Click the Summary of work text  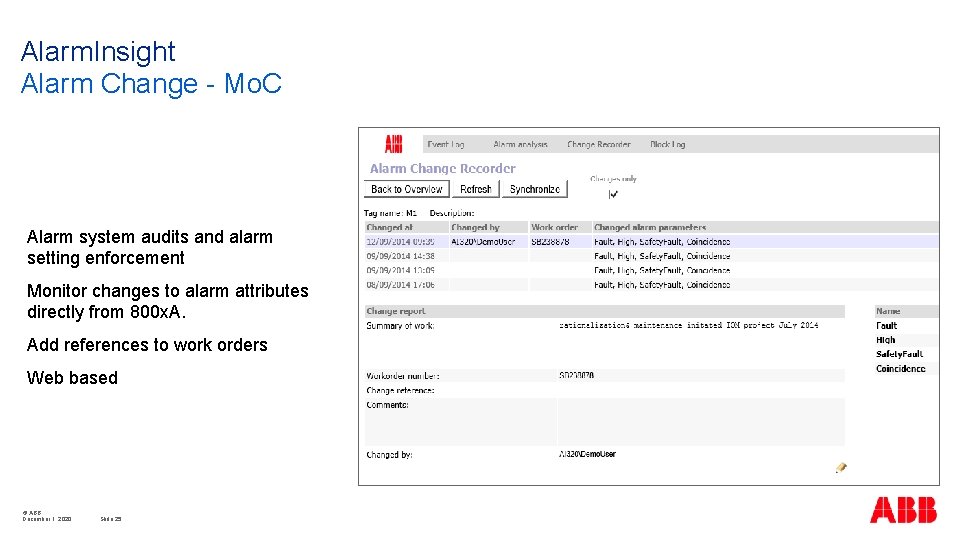(x=689, y=325)
